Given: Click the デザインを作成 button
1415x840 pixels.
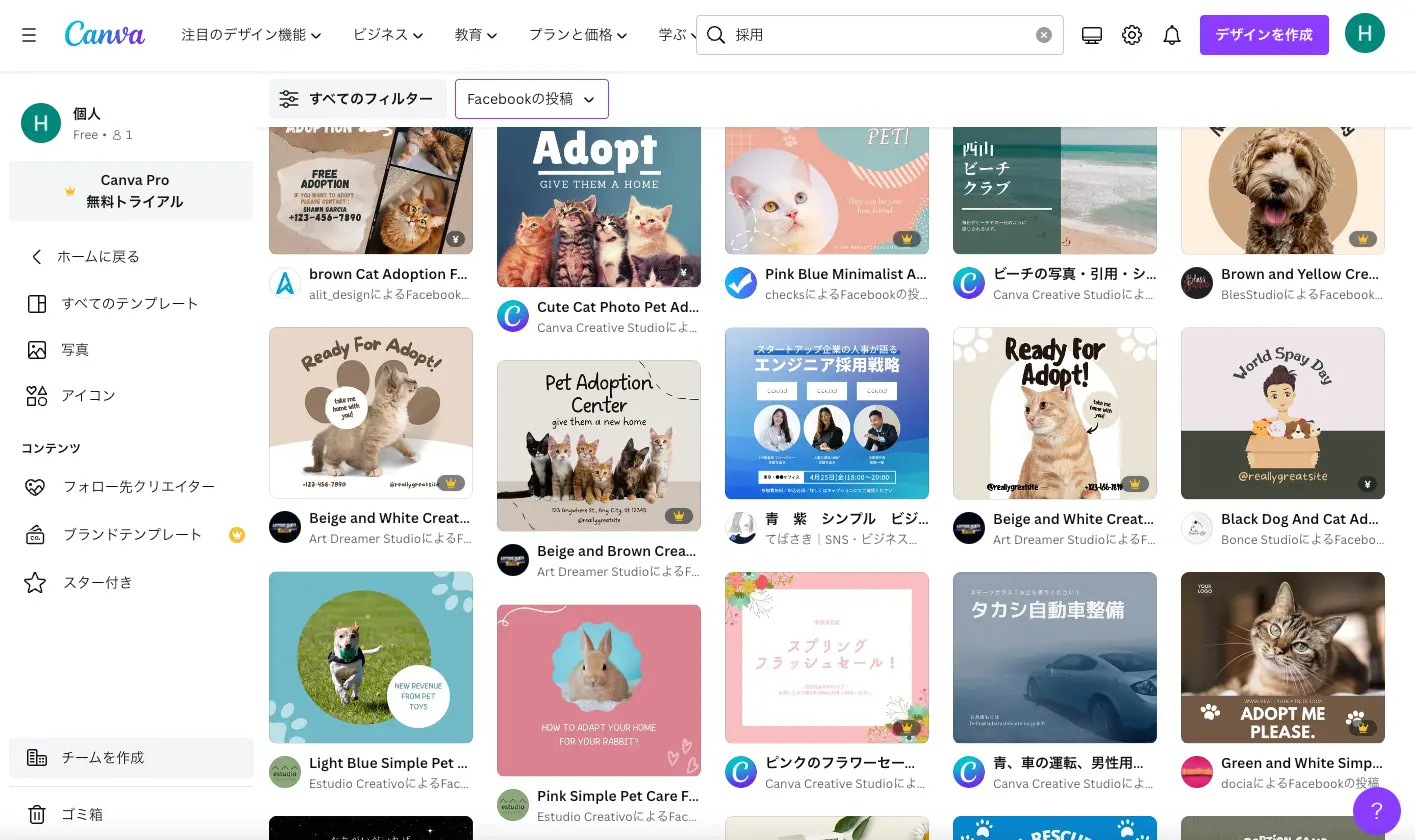Looking at the screenshot, I should click(1264, 35).
